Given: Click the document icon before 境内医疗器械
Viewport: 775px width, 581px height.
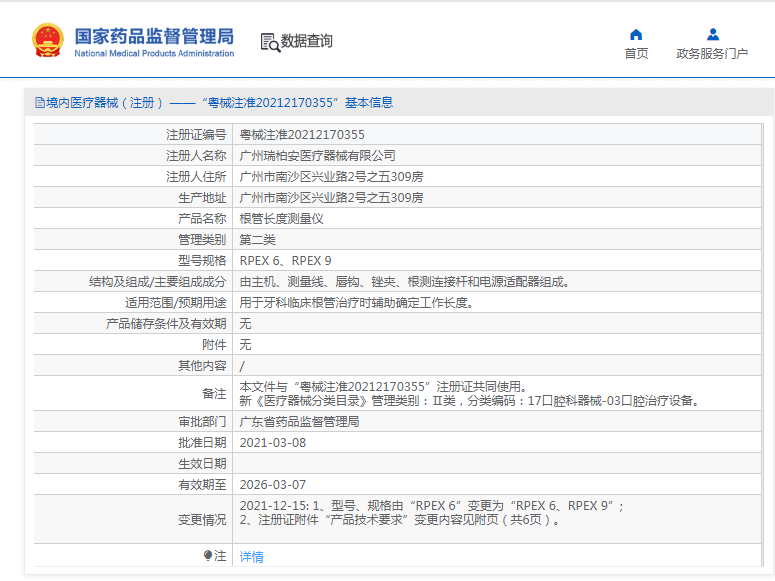Looking at the screenshot, I should coord(40,103).
